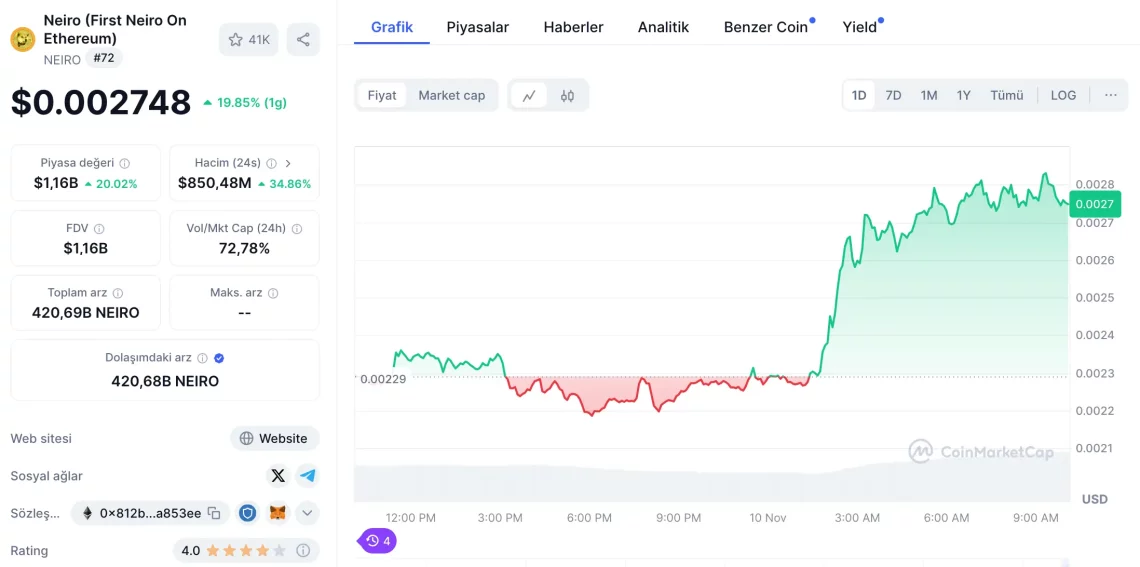Click the green 0.0027 current price label

pos(1095,204)
